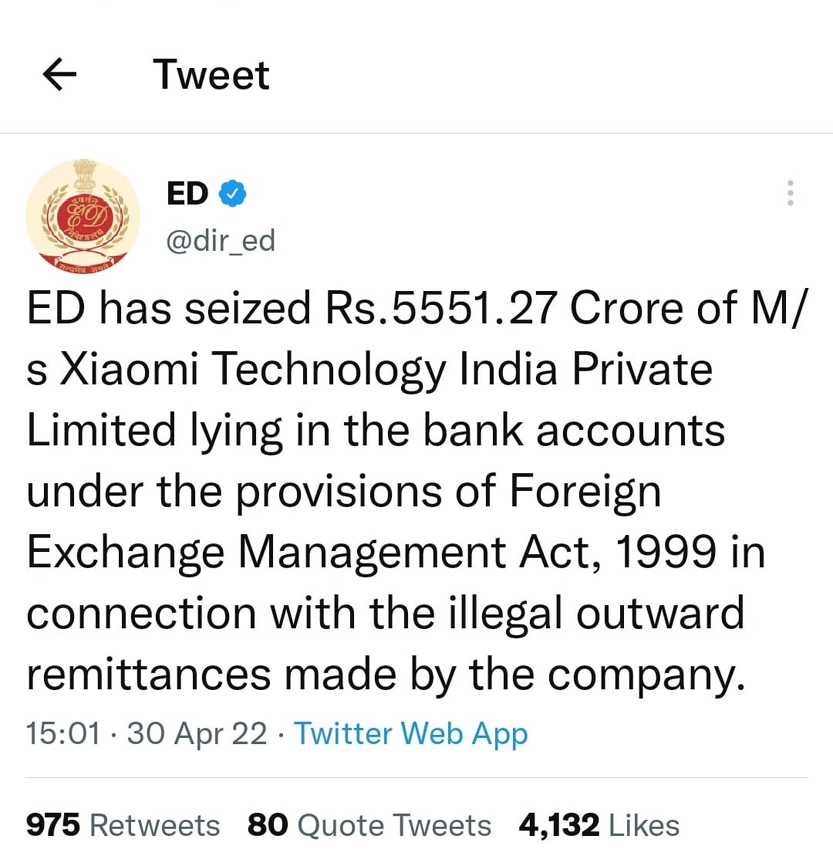
Task: Click the tweet body text
Action: click(400, 490)
